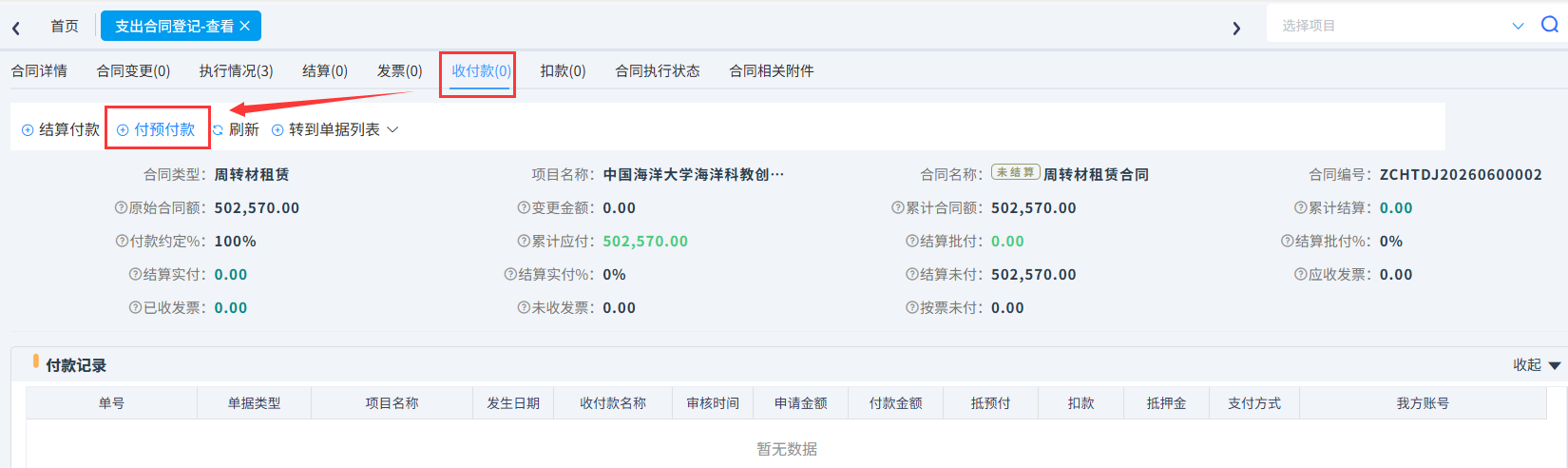Click help icon next to 结算未付
The width and height of the screenshot is (1568, 468).
pyautogui.click(x=912, y=274)
